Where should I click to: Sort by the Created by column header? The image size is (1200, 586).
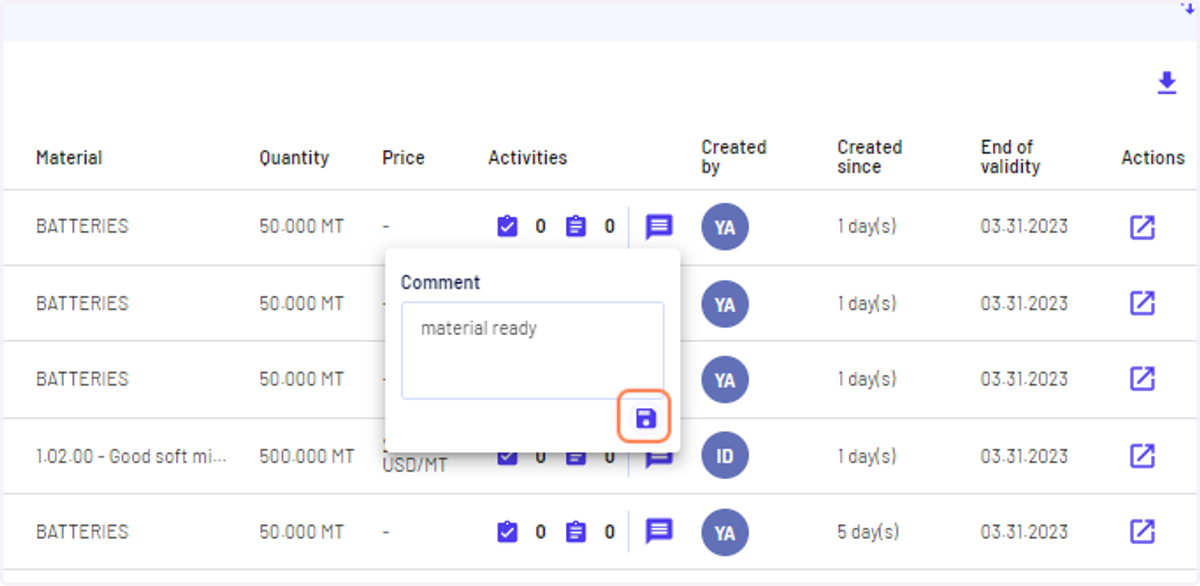[x=734, y=157]
